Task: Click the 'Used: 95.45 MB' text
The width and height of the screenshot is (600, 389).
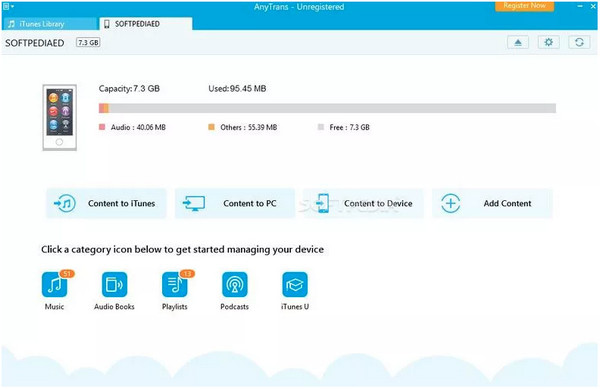Action: tap(237, 89)
